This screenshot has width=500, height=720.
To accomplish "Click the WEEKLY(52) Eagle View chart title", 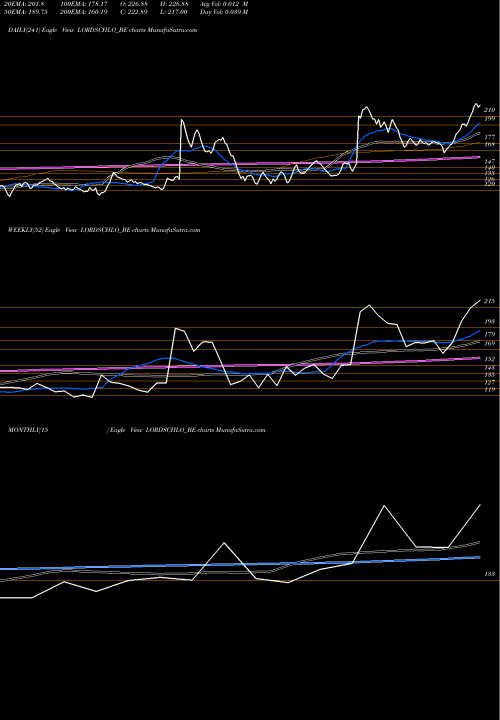I will 104,230.
